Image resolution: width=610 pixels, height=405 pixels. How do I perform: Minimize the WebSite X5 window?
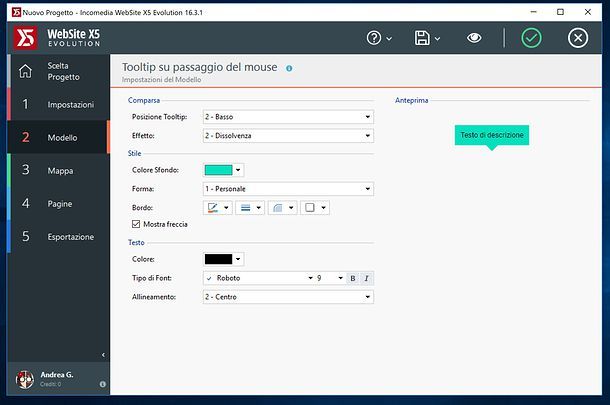(533, 12)
